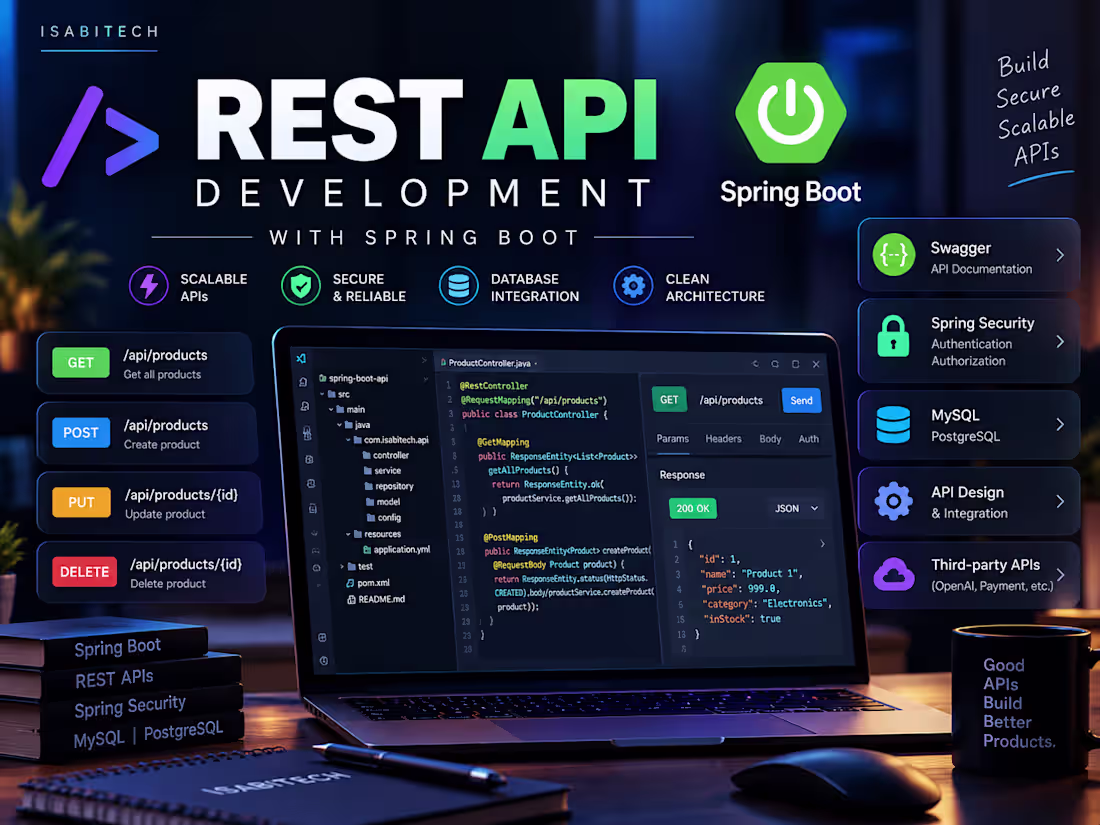
Task: Switch to the Auth tab
Action: [808, 439]
